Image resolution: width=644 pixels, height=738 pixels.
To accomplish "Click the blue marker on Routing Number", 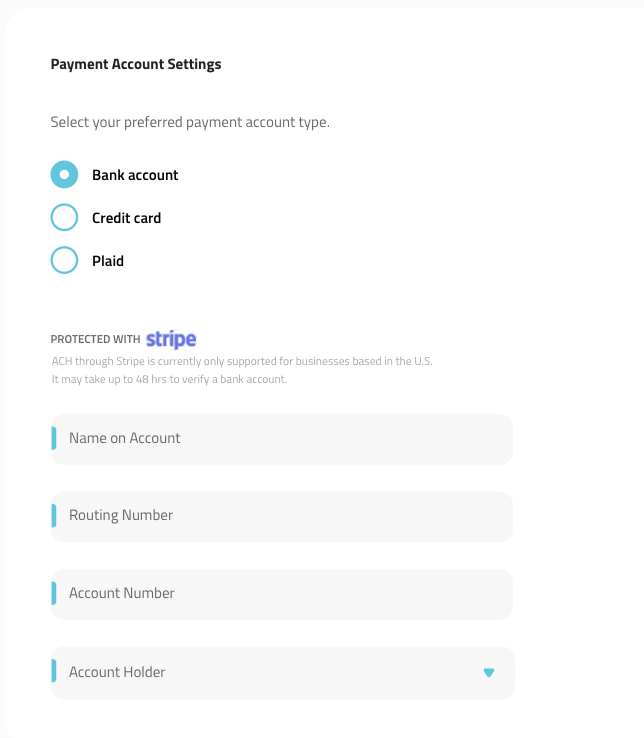I will [54, 515].
